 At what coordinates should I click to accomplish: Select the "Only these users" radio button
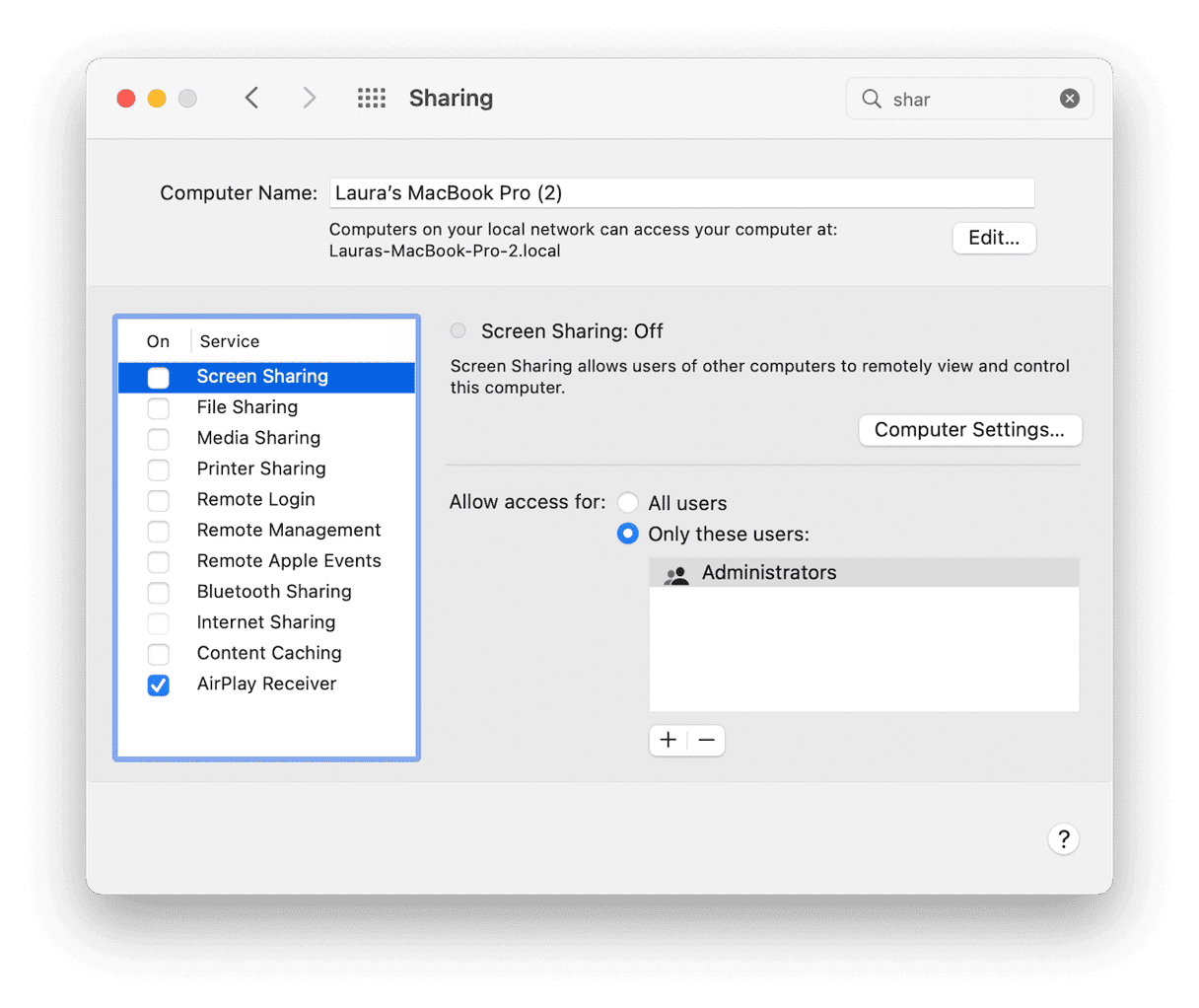pyautogui.click(x=628, y=534)
